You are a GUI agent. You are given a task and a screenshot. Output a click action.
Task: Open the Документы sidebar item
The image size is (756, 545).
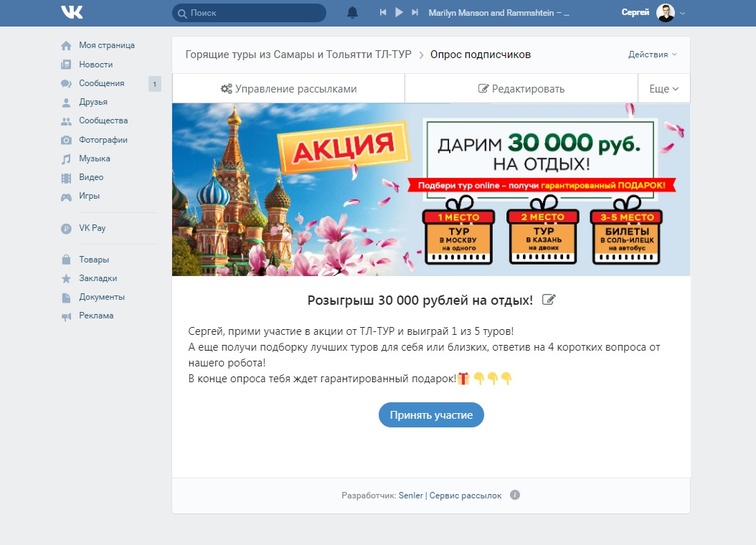[102, 297]
